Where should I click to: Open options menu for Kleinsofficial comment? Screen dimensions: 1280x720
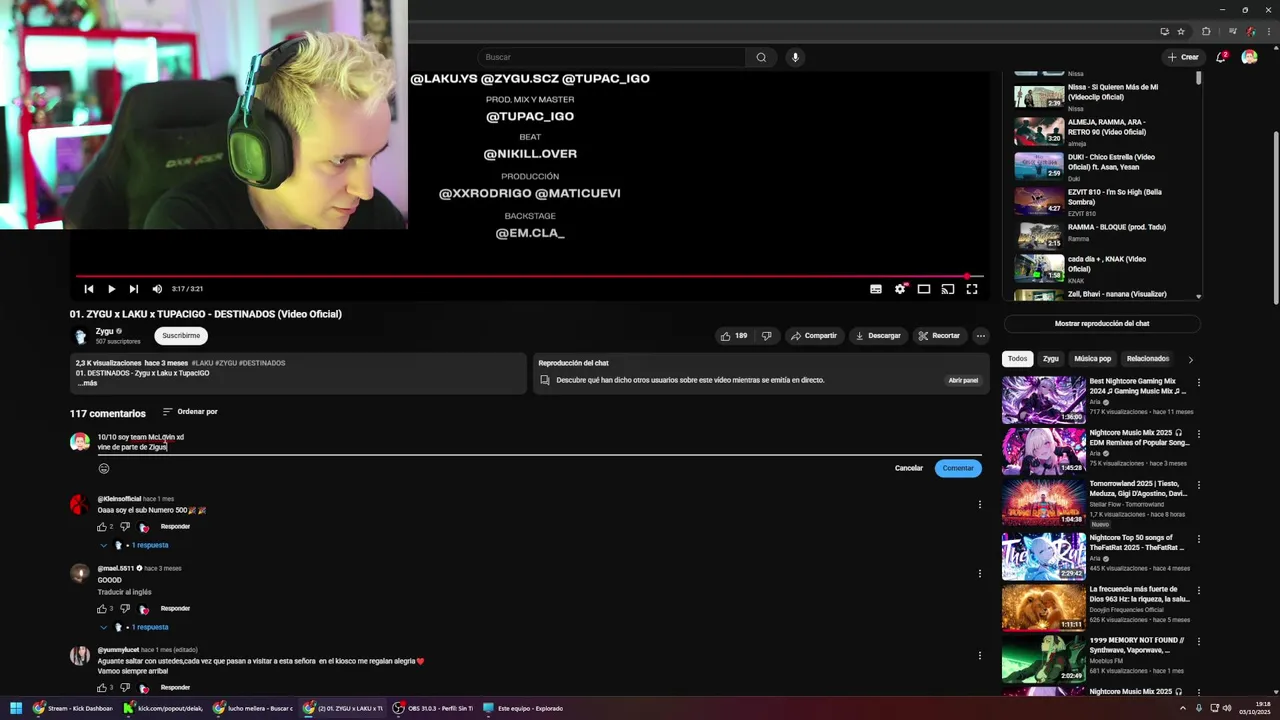(980, 504)
